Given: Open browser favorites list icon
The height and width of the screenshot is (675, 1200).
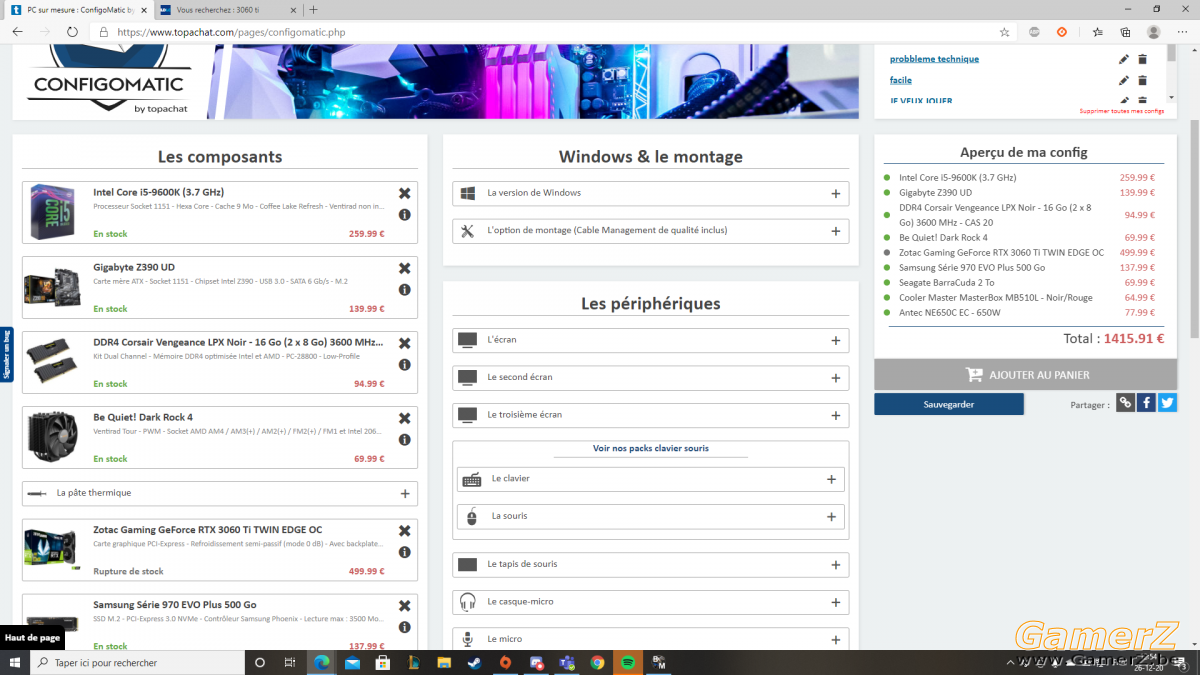Looking at the screenshot, I should [x=1097, y=32].
